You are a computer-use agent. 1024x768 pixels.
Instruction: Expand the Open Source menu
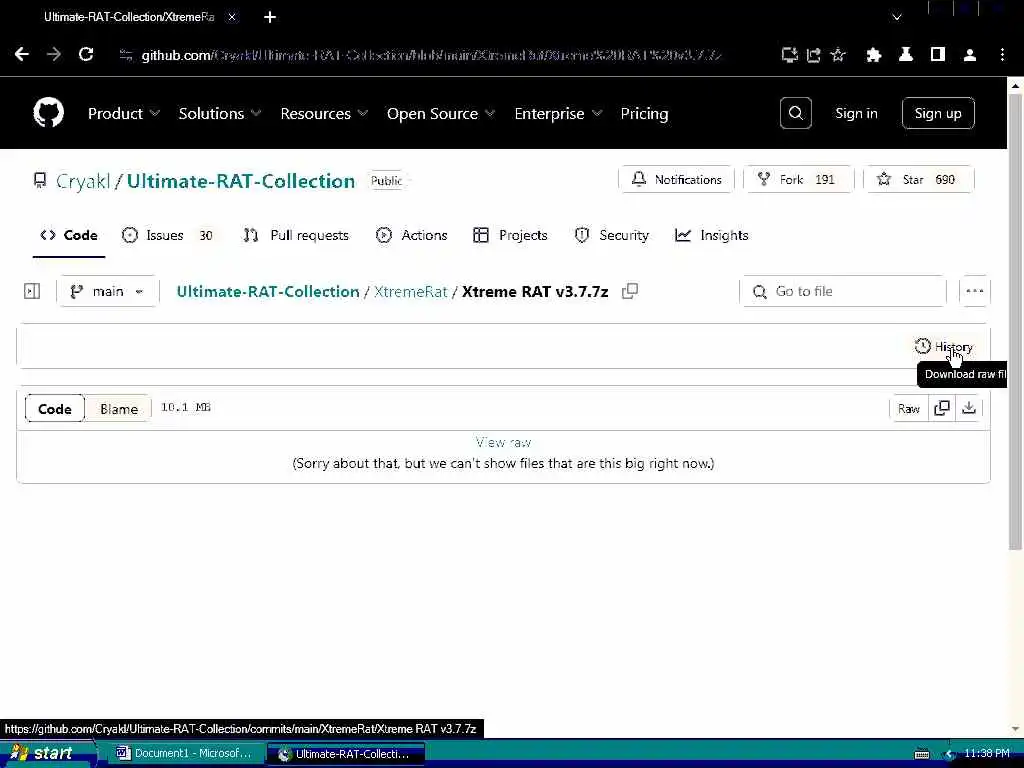[x=441, y=114]
